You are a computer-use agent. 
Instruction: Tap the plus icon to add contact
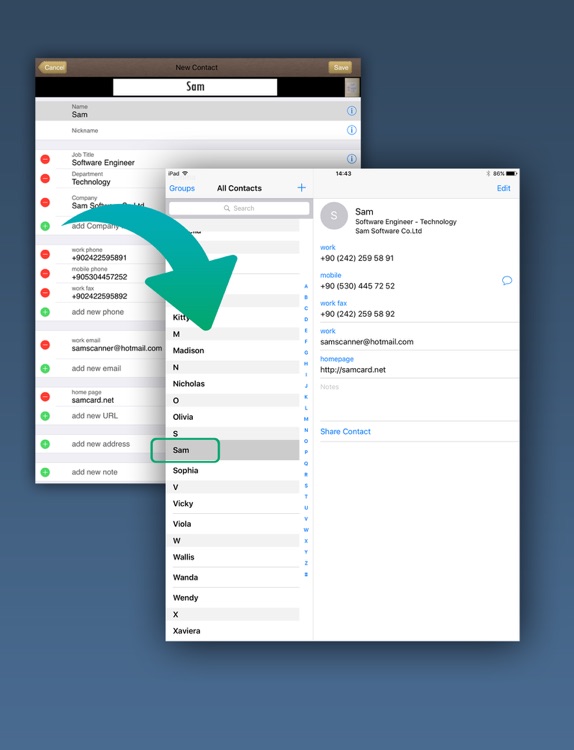click(301, 188)
